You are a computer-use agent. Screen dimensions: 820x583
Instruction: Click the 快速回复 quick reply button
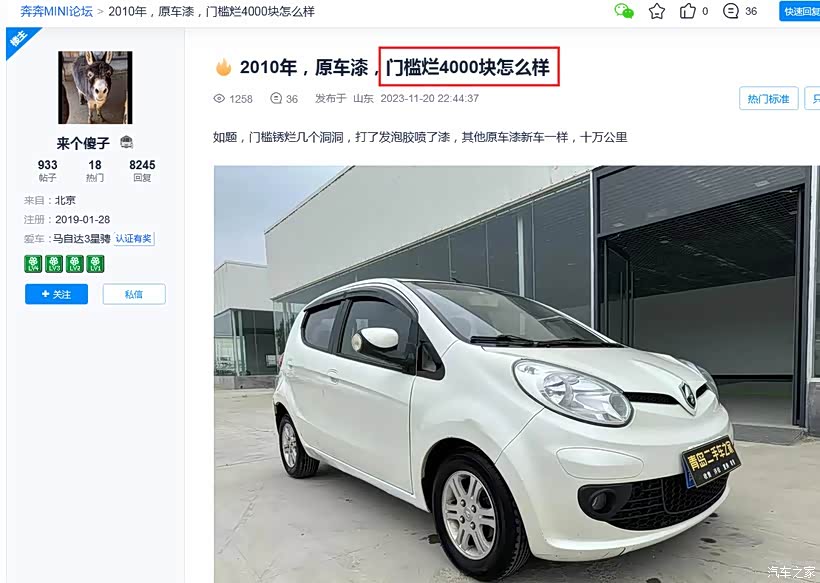click(800, 11)
